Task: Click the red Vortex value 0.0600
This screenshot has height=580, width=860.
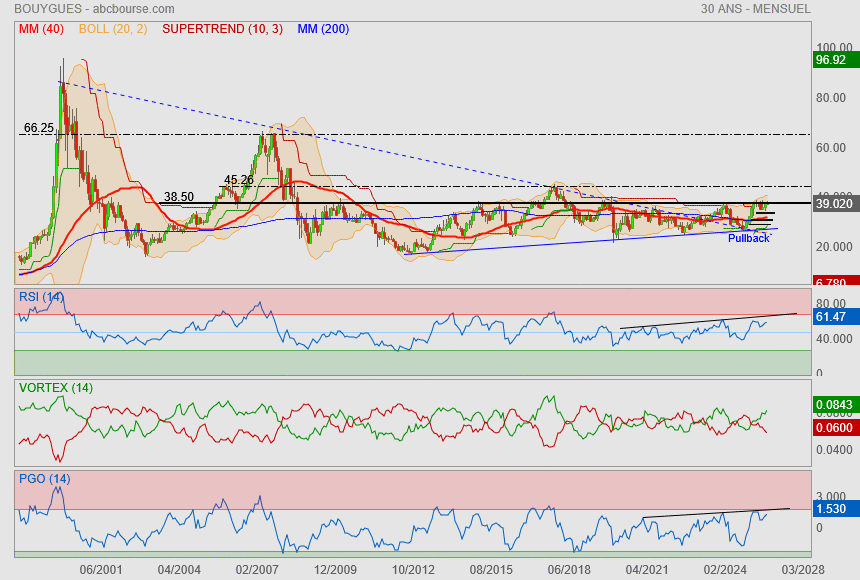Action: point(834,427)
